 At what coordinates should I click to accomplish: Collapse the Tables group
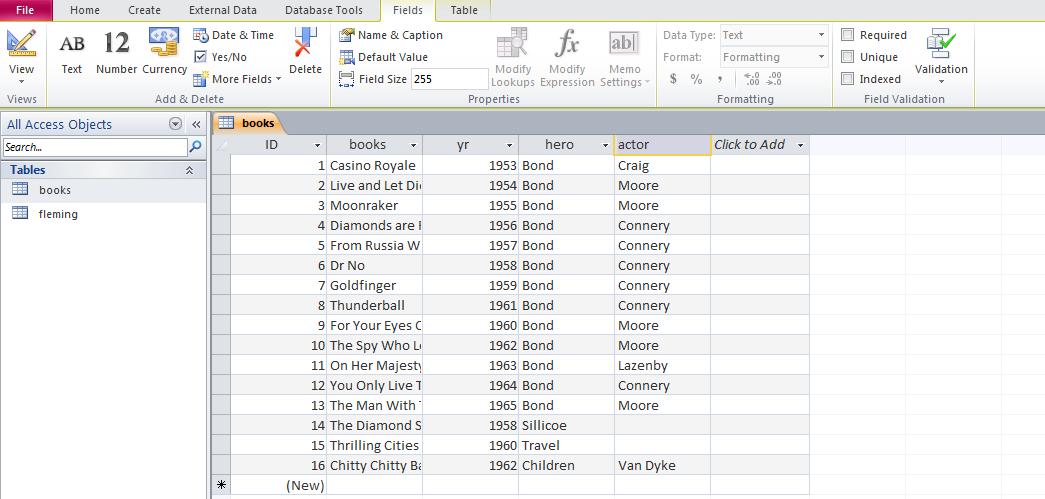[189, 171]
